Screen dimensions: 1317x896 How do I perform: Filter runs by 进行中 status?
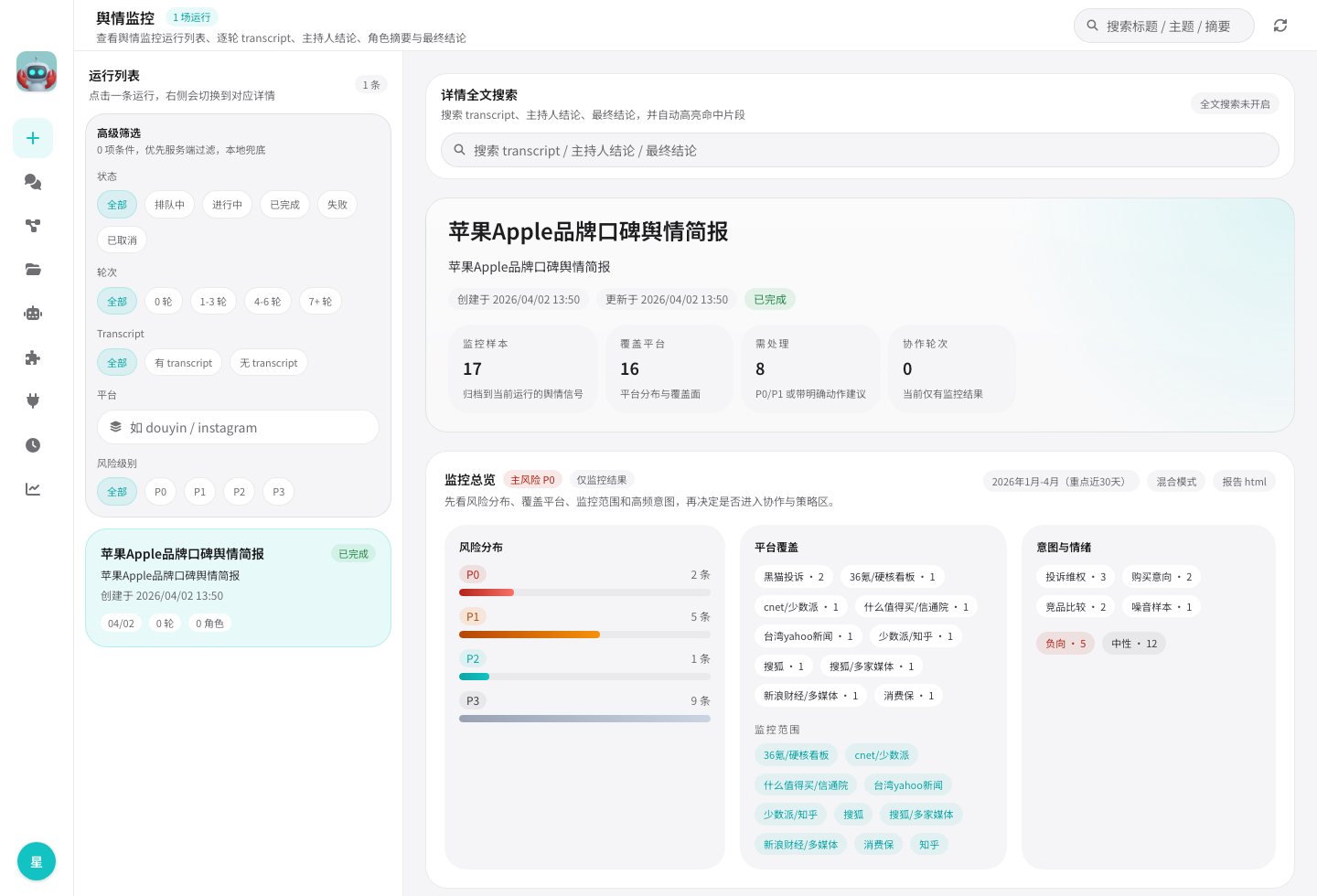point(227,205)
